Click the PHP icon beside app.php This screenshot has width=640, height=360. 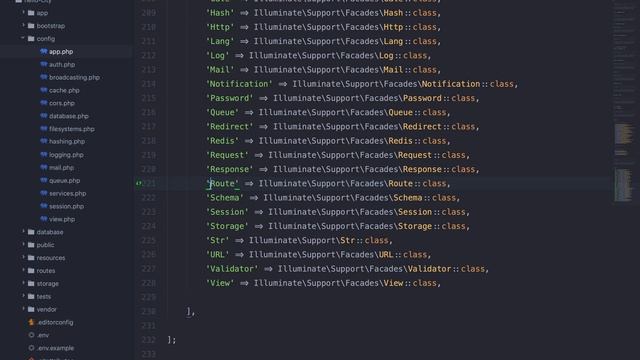(x=44, y=51)
